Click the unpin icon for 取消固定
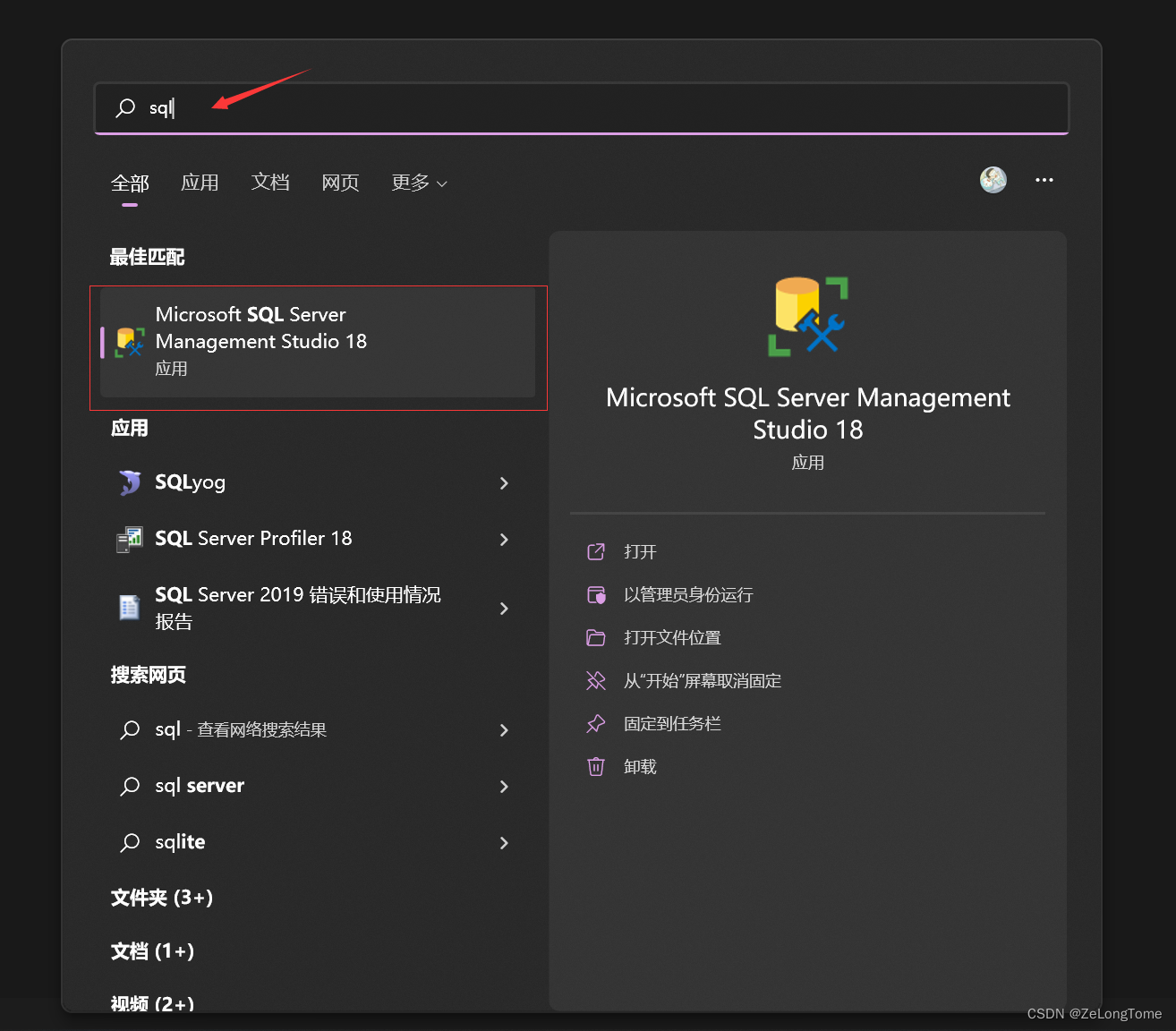1176x1031 pixels. 596,681
